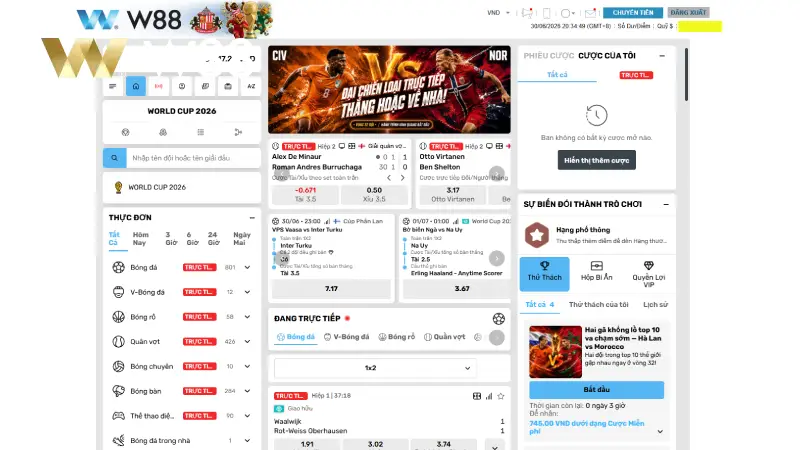This screenshot has width=800, height=450.
Task: Click the soccer ball icon beside Đang Trực Tiếp
Action: coord(498,319)
